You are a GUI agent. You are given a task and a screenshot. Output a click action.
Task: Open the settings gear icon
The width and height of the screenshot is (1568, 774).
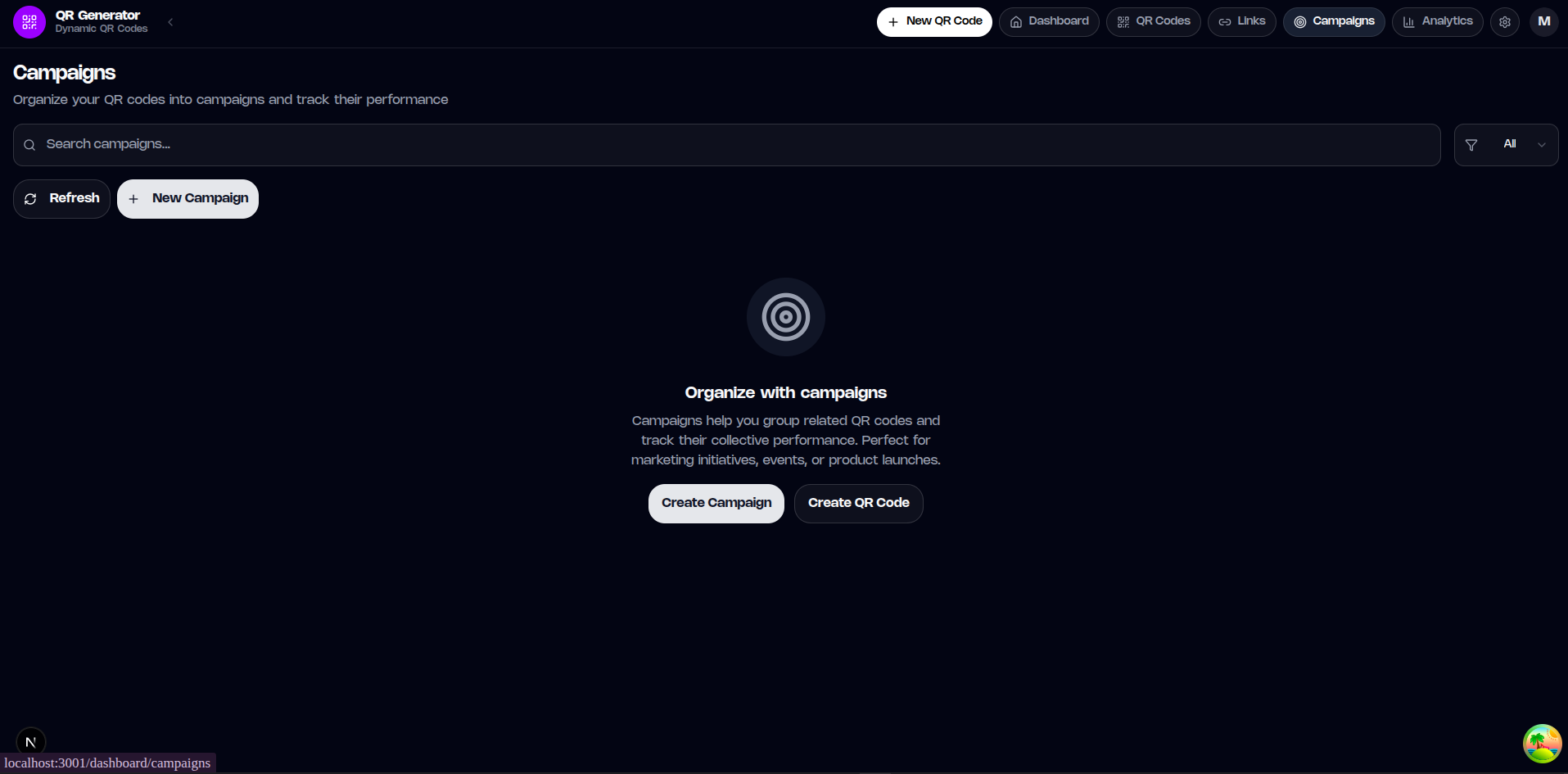(1505, 22)
